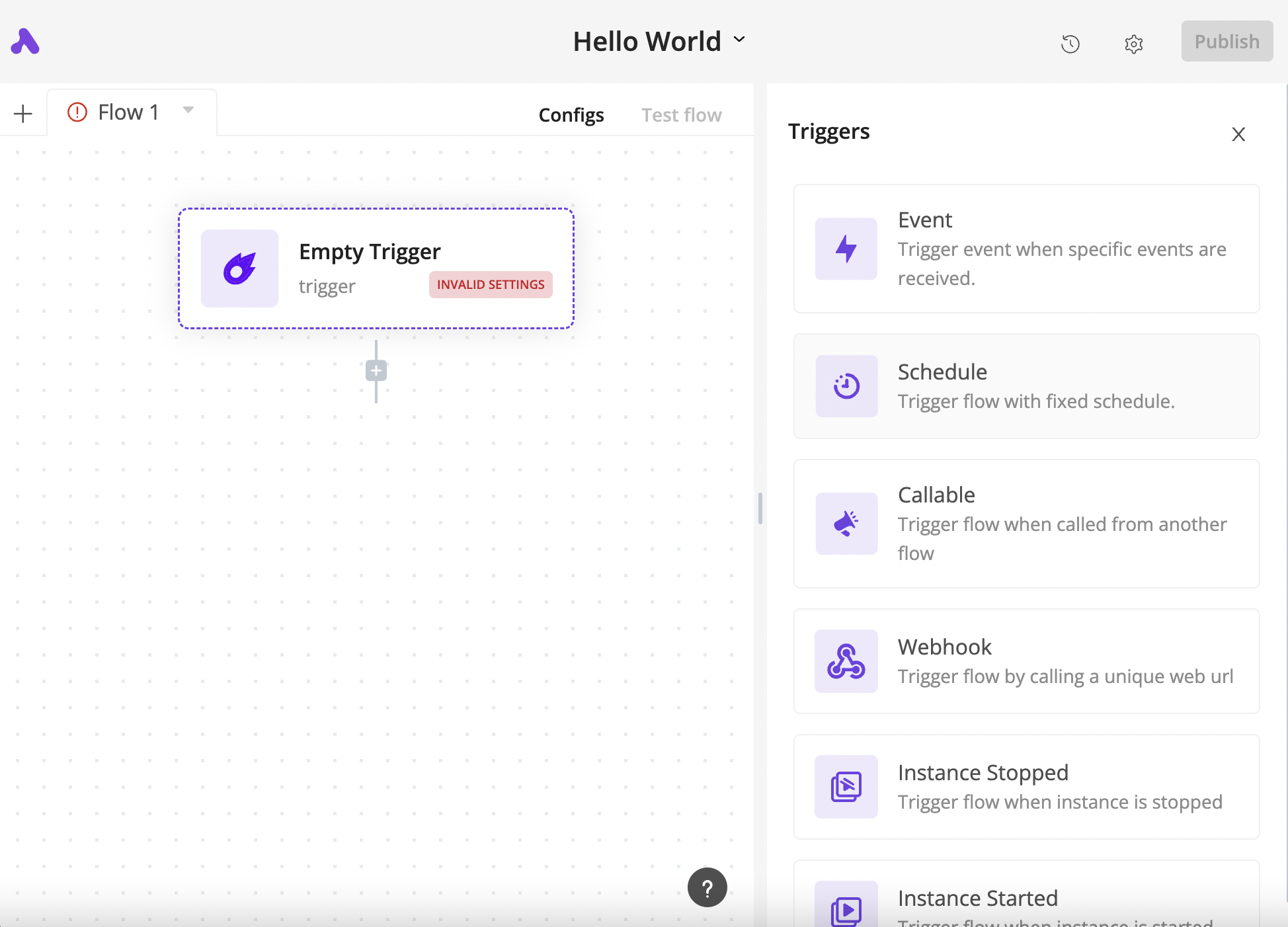Click the Test flow button
Viewport: 1288px width, 927px height.
[681, 115]
